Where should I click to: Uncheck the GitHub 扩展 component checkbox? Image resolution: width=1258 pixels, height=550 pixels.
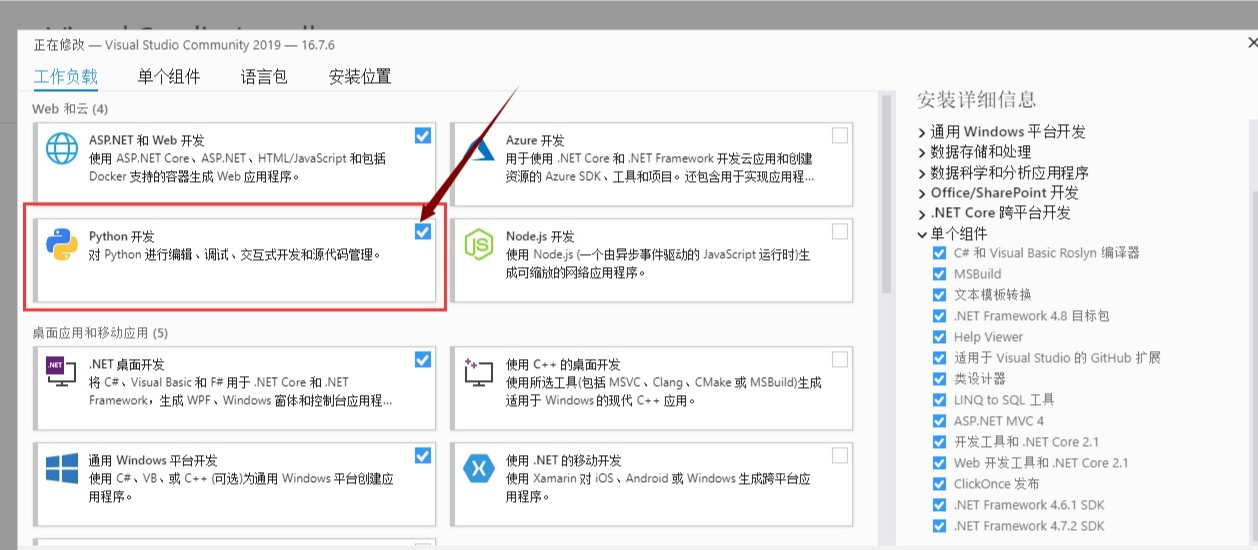939,358
